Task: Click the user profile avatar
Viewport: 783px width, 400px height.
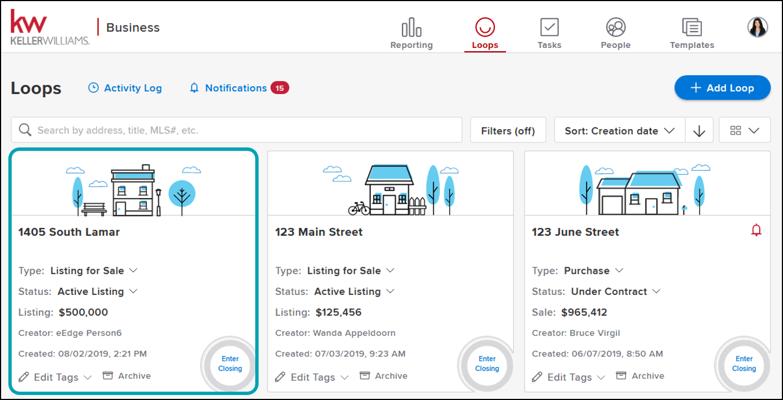Action: tap(757, 27)
